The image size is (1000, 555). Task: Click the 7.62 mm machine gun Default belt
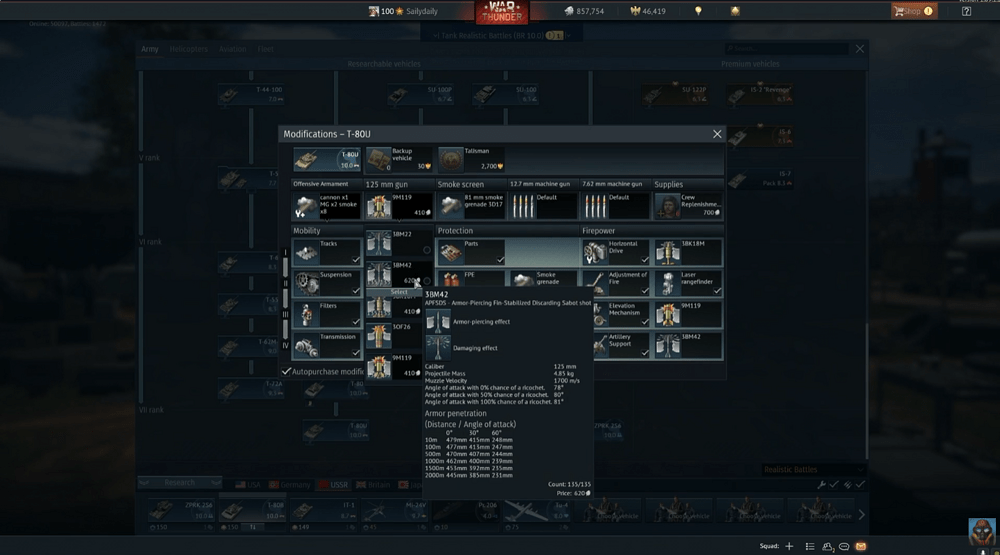[615, 206]
